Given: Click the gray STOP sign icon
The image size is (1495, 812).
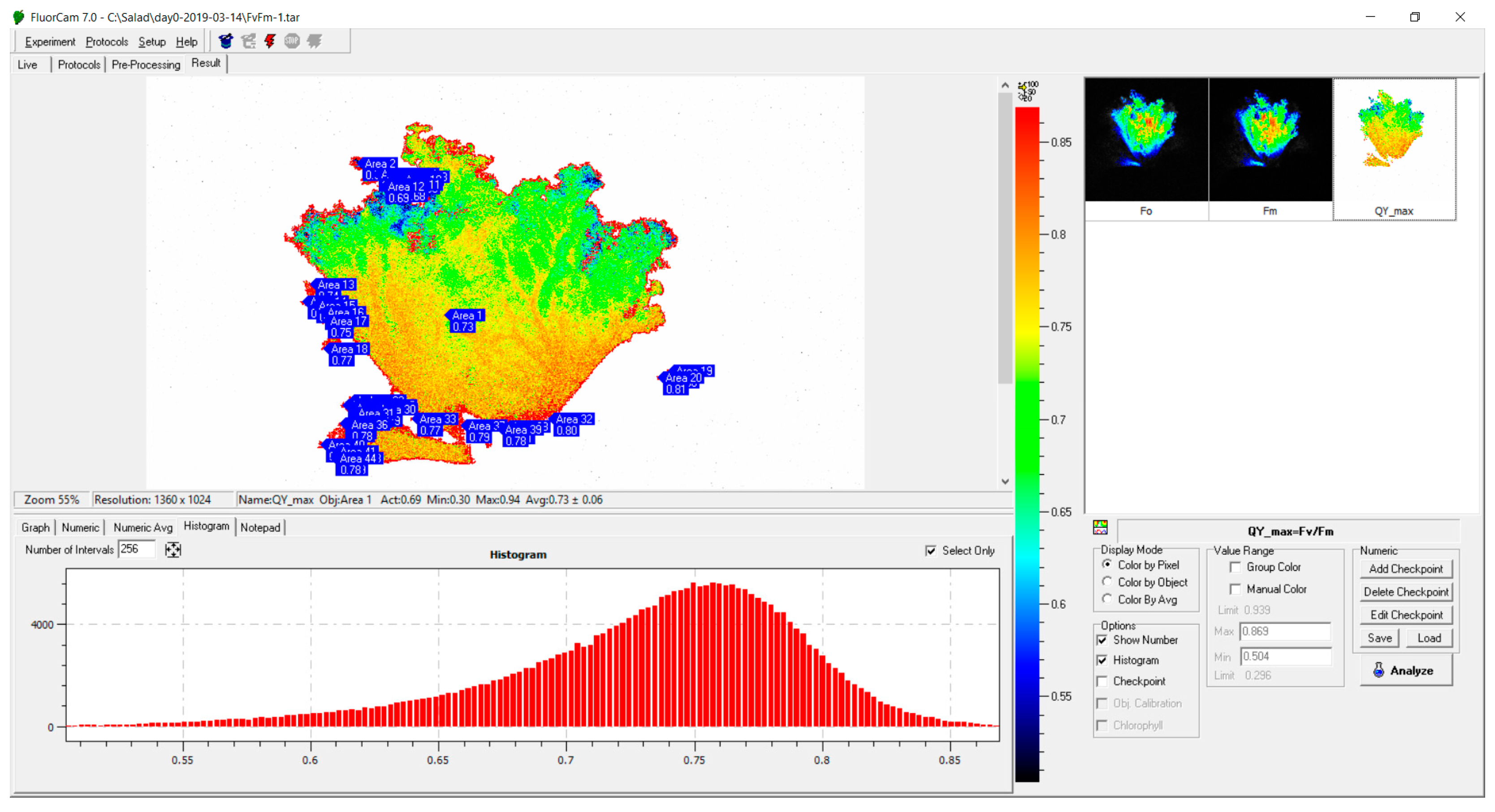Looking at the screenshot, I should 292,41.
